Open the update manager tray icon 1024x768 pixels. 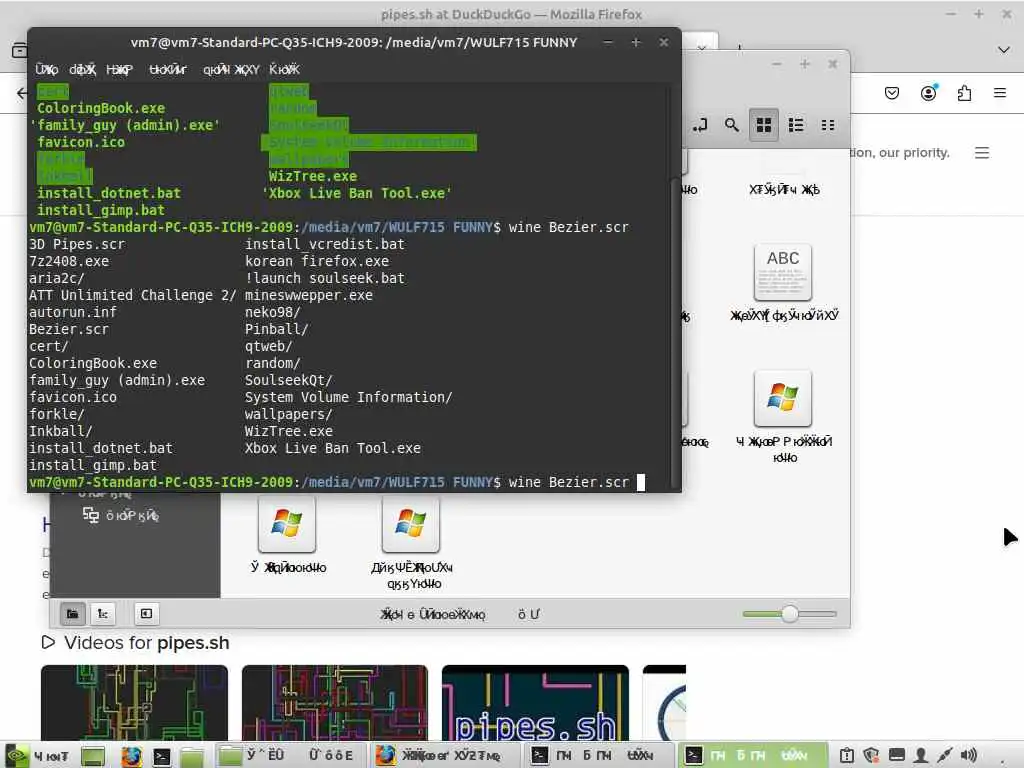[x=846, y=756]
